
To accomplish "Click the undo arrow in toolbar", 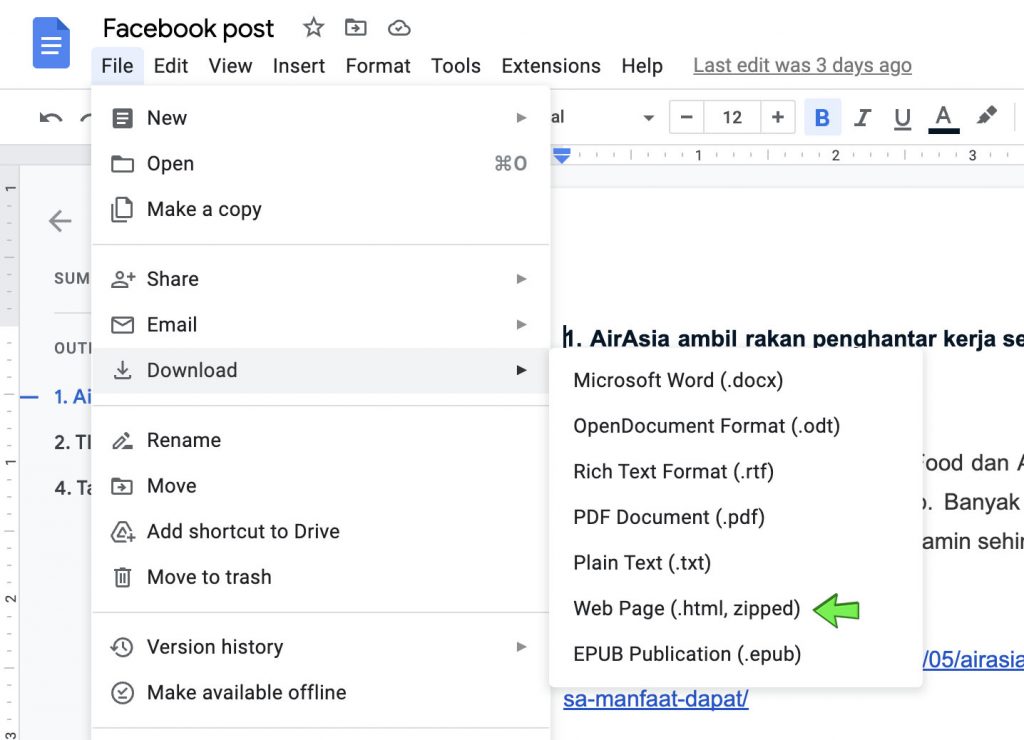I will coord(51,118).
